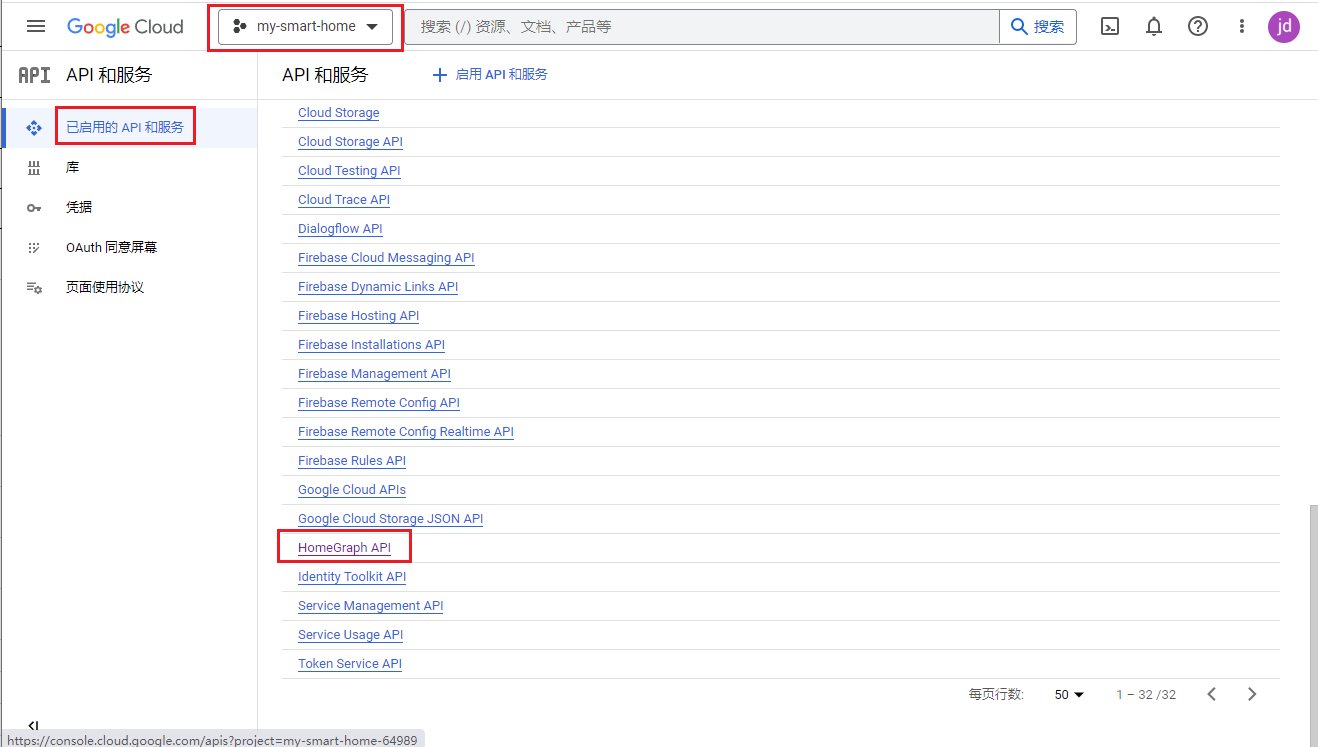Open the three-dot settings menu
Screen dimensions: 1318x747
pyautogui.click(x=1242, y=27)
